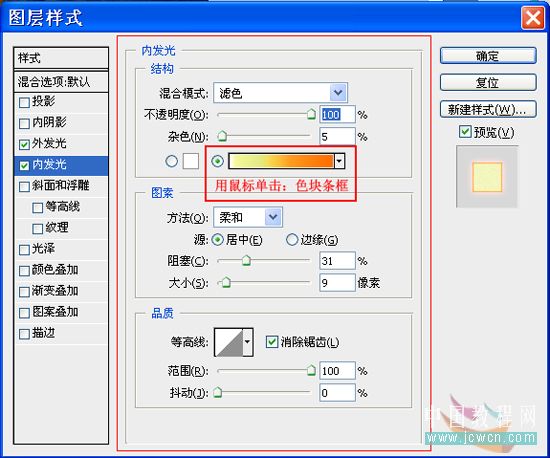The height and width of the screenshot is (458, 550).
Task: Close the 图层样式 dialog
Action: point(532,18)
